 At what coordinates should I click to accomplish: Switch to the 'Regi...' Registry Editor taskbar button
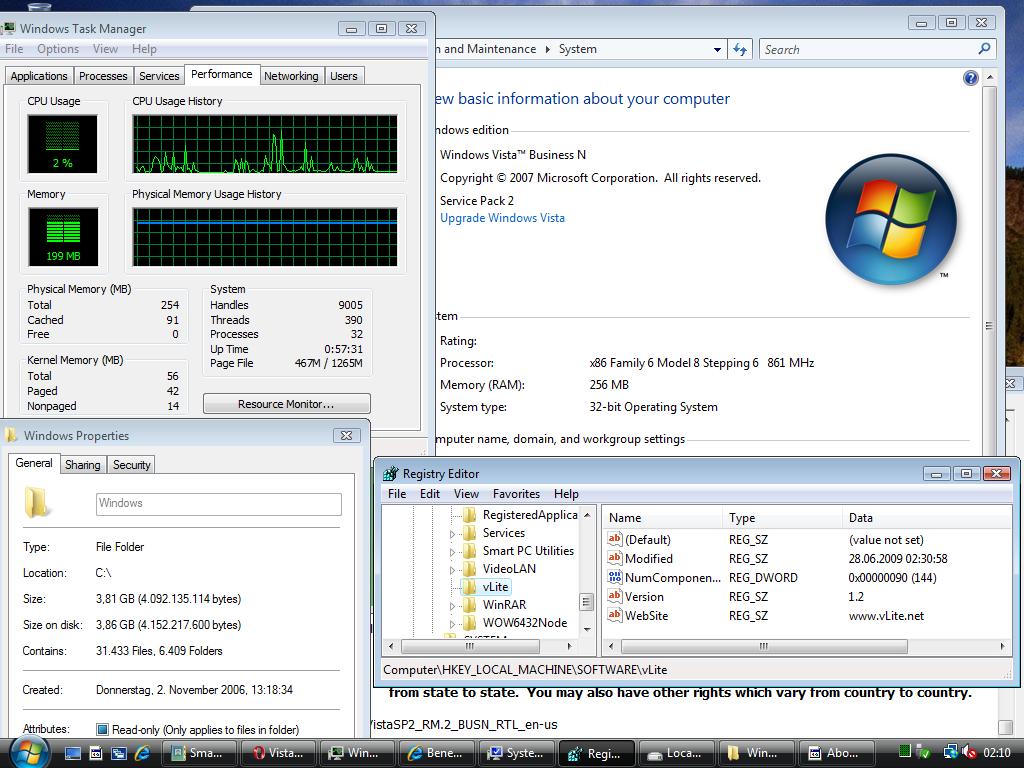click(596, 753)
